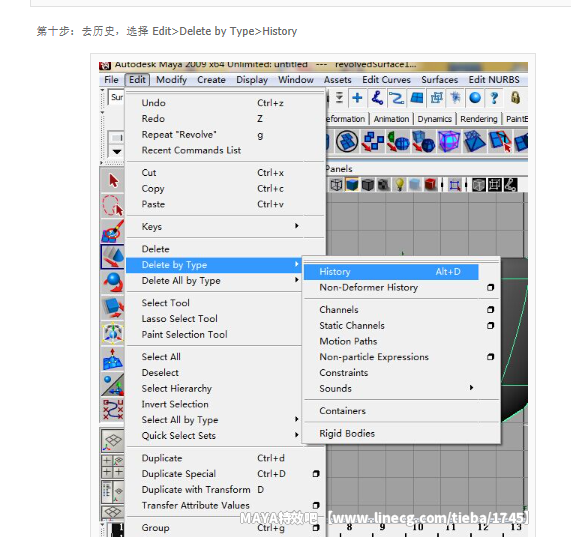The height and width of the screenshot is (537, 571).
Task: Open the Sur menu set dropdown
Action: (117, 98)
